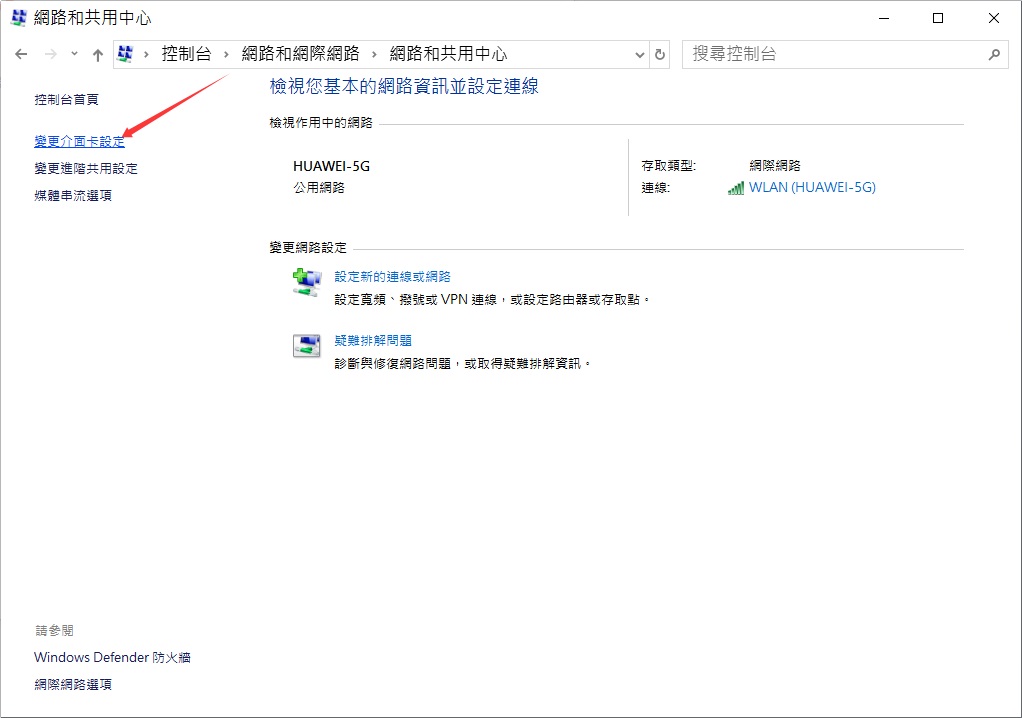Click the Forward navigation arrow
Viewport: 1022px width, 718px height.
[x=50, y=54]
